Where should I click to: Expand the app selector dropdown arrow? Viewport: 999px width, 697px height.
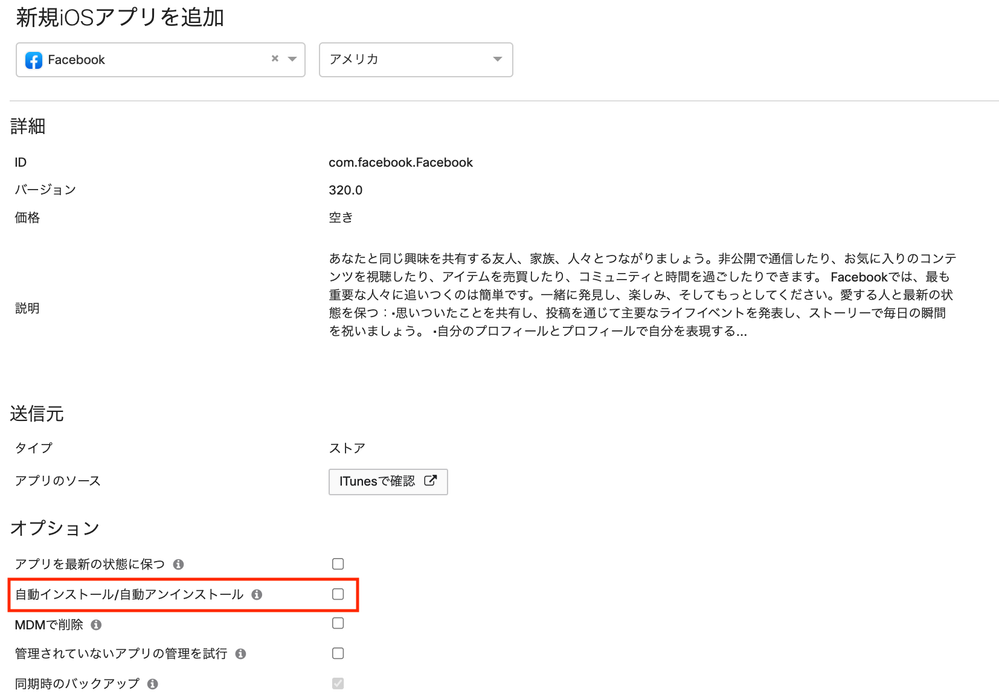pos(292,60)
